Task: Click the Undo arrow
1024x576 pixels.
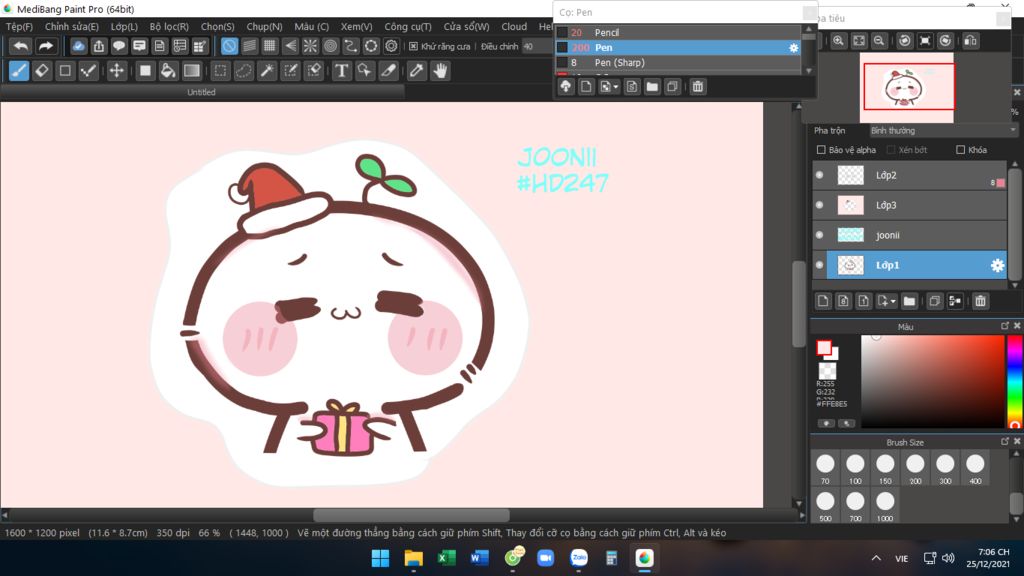Action: click(21, 46)
